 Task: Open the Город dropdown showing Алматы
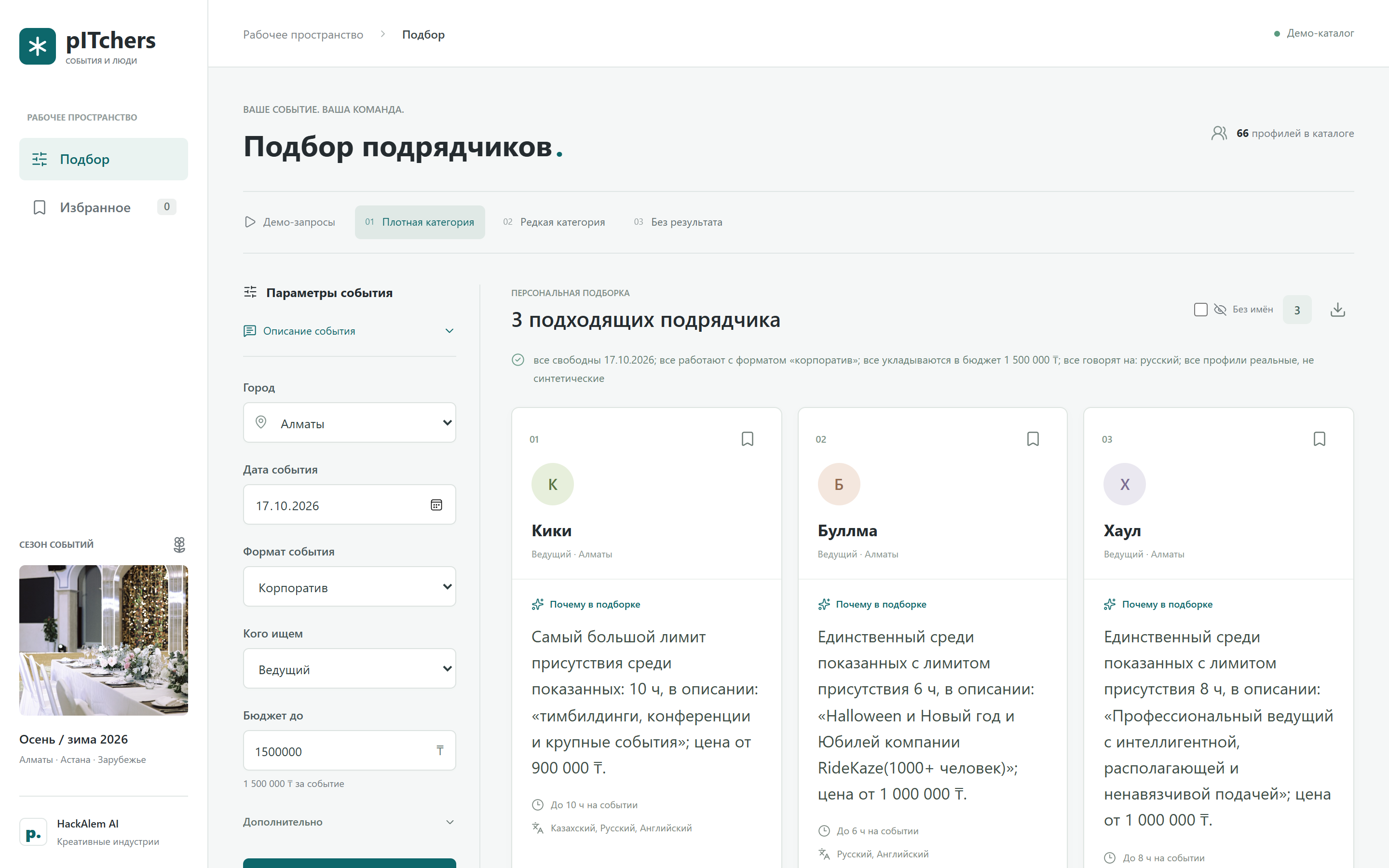click(349, 422)
